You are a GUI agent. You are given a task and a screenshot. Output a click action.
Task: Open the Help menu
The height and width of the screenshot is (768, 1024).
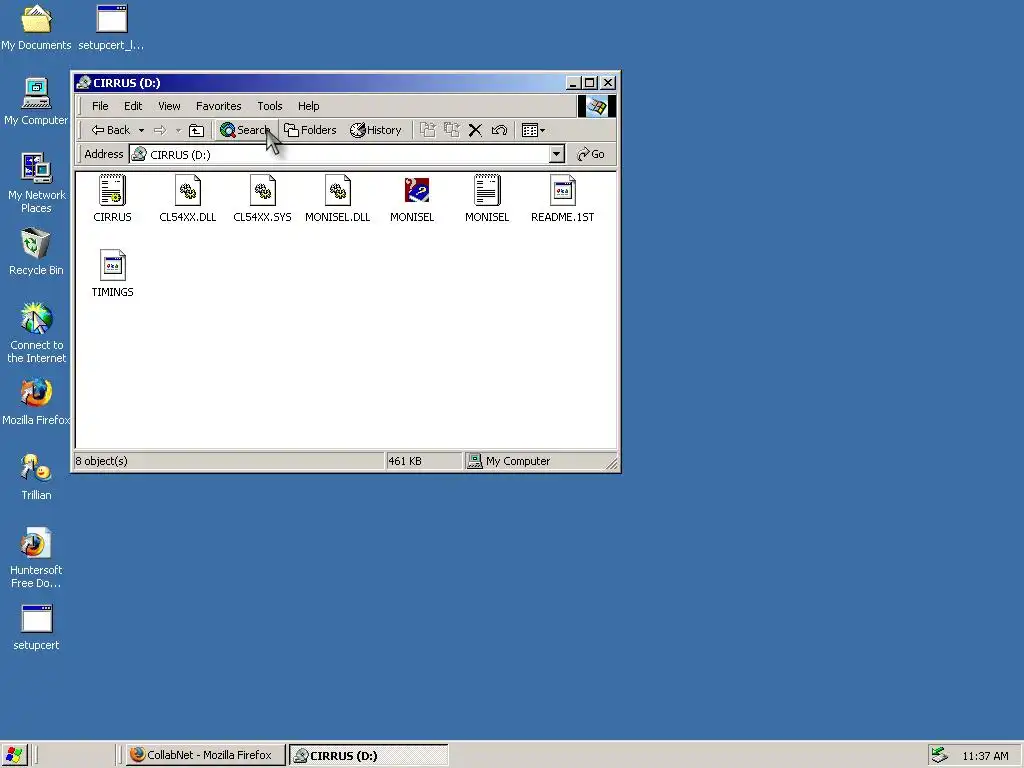click(x=309, y=106)
